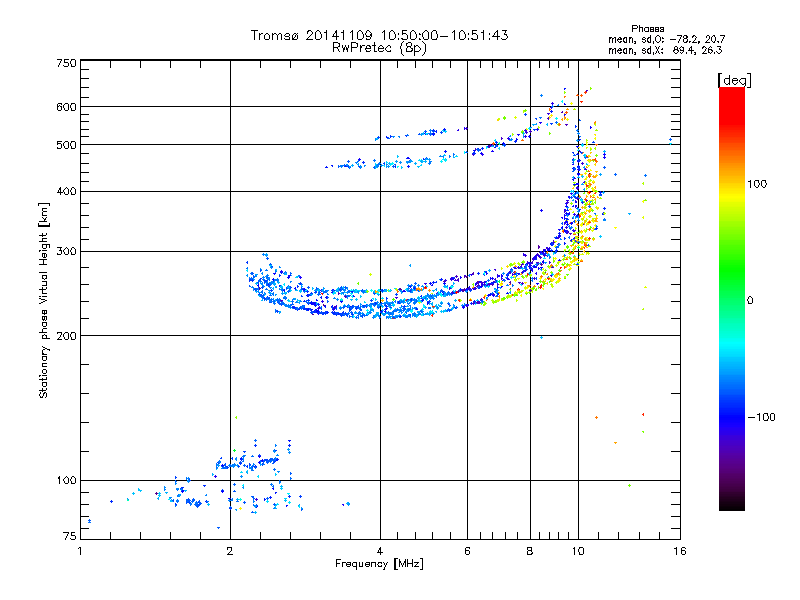The height and width of the screenshot is (600, 800).
Task: Click the colorbar tick label '0'
Action: tap(750, 300)
